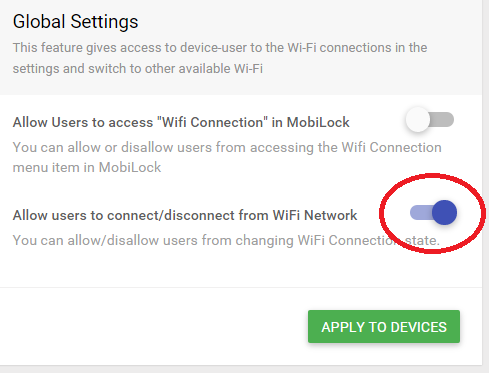Screen dimensions: 489x373
Task: Enable the "Wifi Connection" access switch
Action: [430, 120]
